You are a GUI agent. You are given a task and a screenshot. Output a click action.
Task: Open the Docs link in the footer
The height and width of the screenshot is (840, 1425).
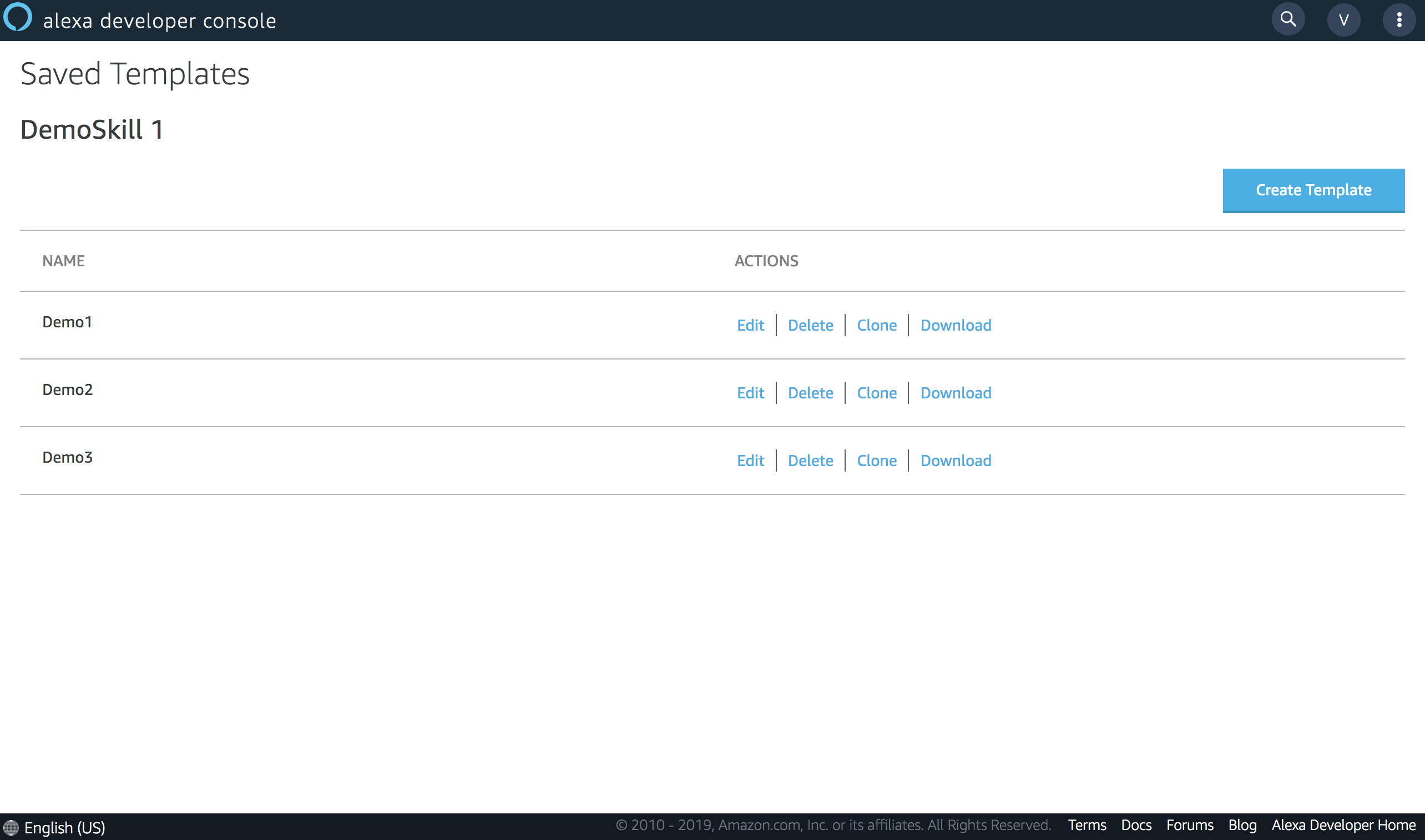tap(1136, 825)
